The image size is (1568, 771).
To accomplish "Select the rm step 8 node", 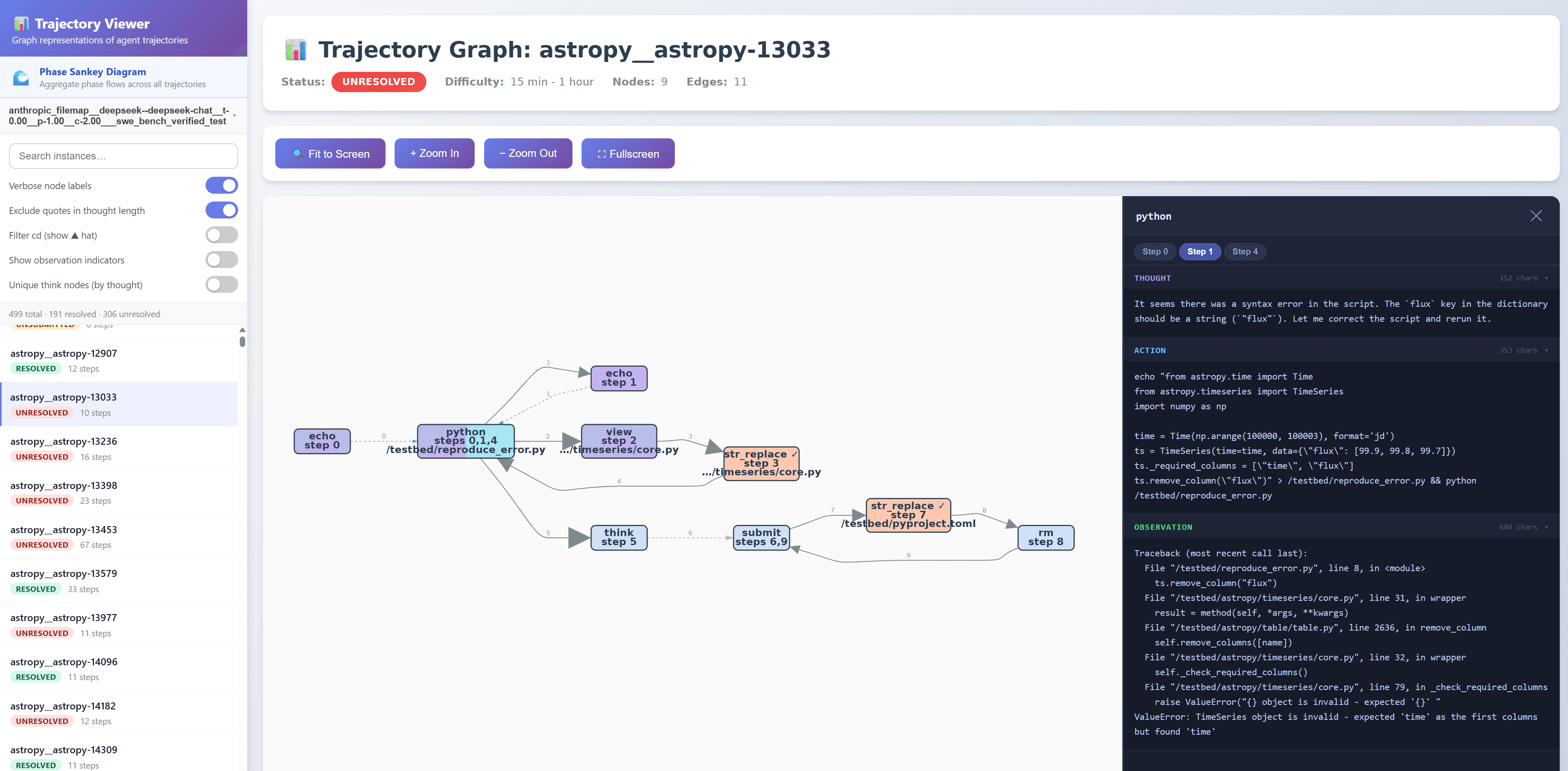I will [1046, 538].
